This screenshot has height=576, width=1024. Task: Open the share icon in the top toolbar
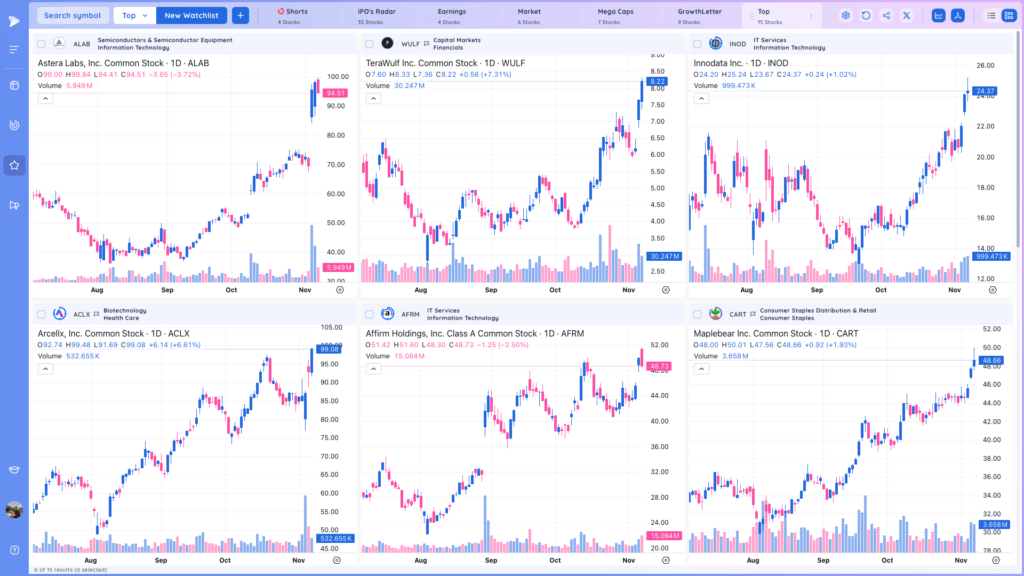click(886, 15)
